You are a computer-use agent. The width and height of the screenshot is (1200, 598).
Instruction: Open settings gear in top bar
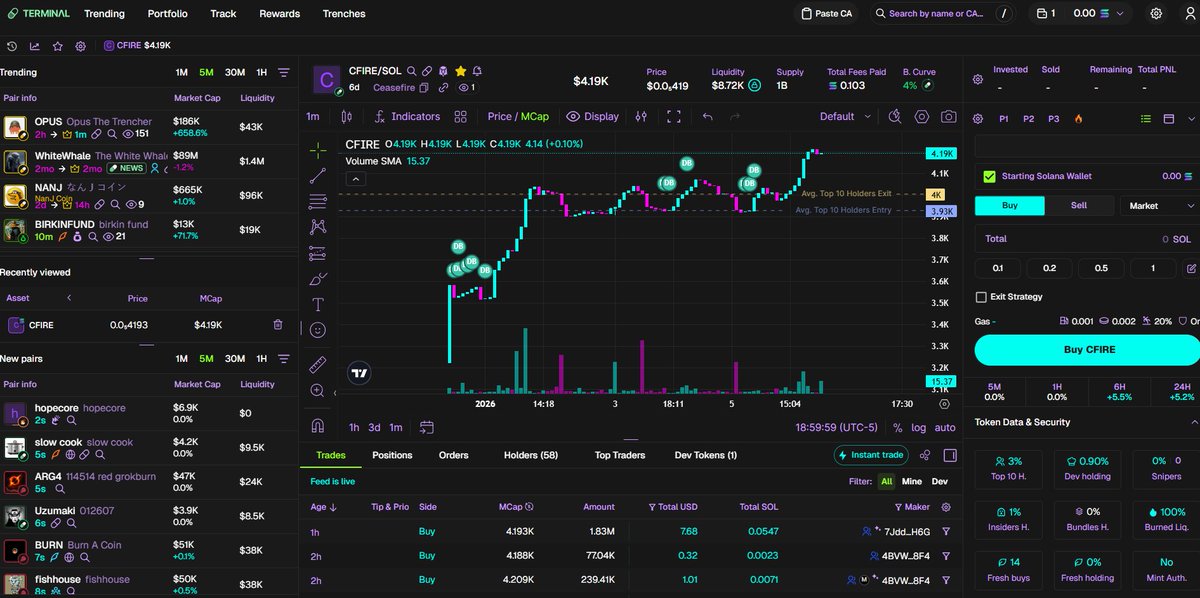1156,14
